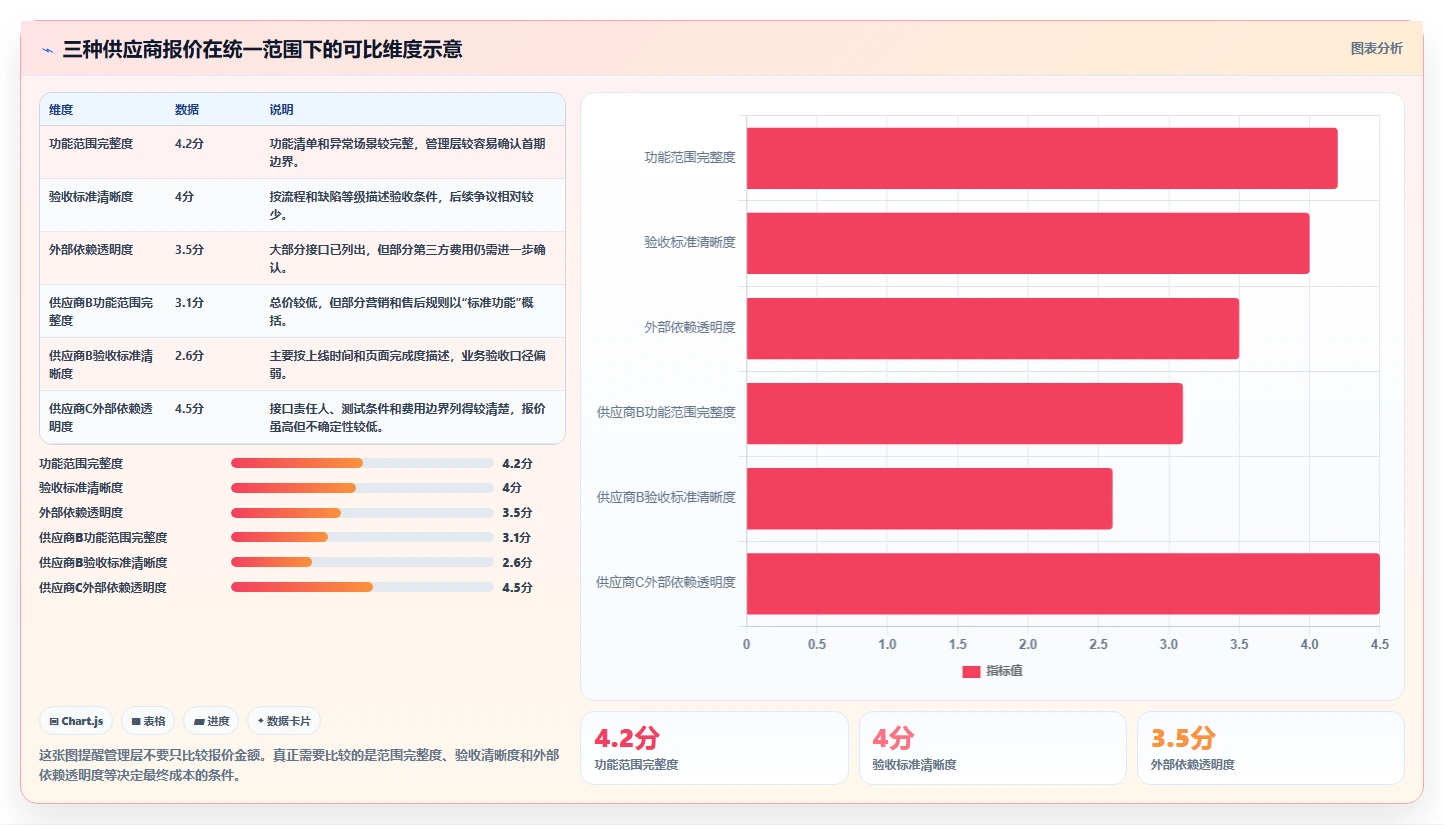The height and width of the screenshot is (825, 1444).
Task: Click the 验收标准清晰度 progress bar
Action: (362, 488)
